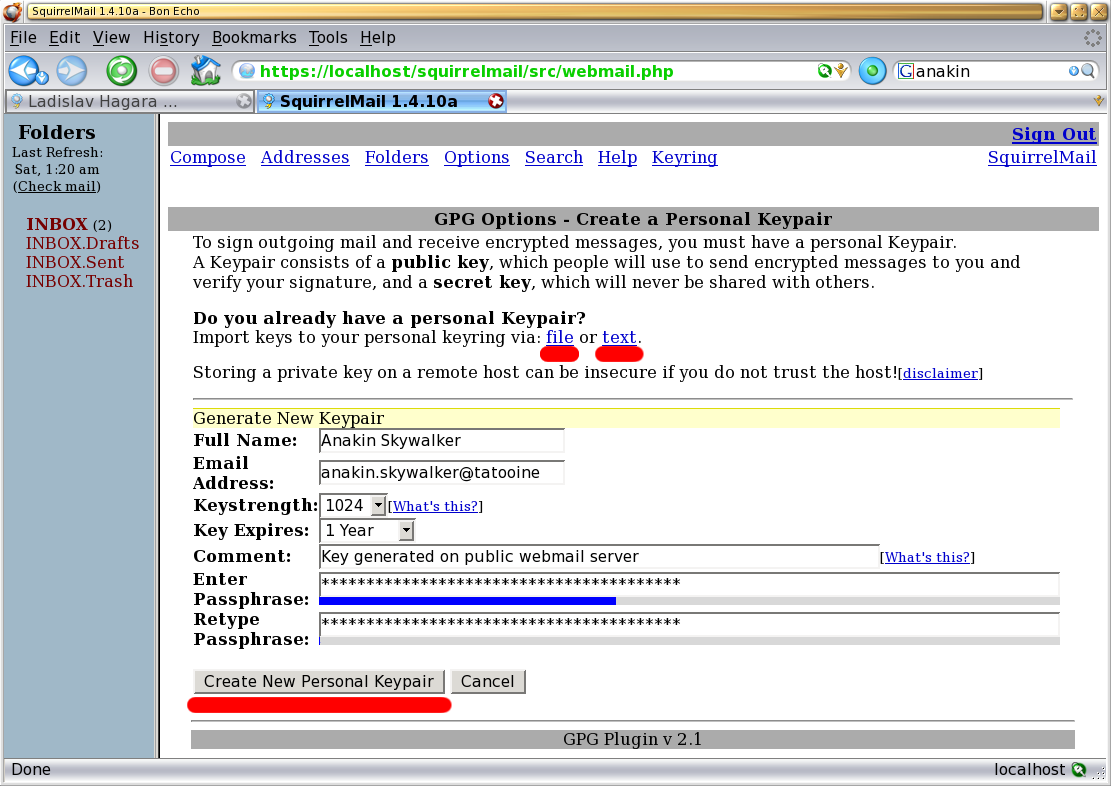
Task: Open the INBOX.Sent folder
Action: pyautogui.click(x=74, y=262)
